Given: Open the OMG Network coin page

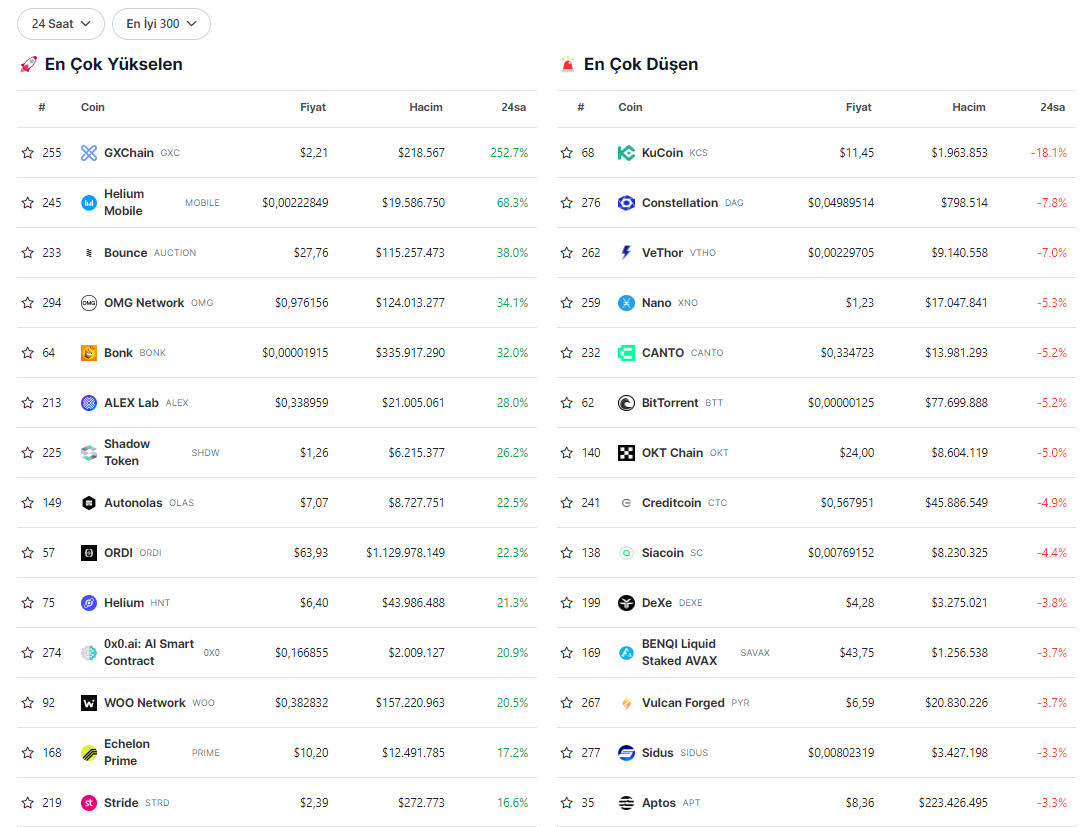Looking at the screenshot, I should click(144, 303).
